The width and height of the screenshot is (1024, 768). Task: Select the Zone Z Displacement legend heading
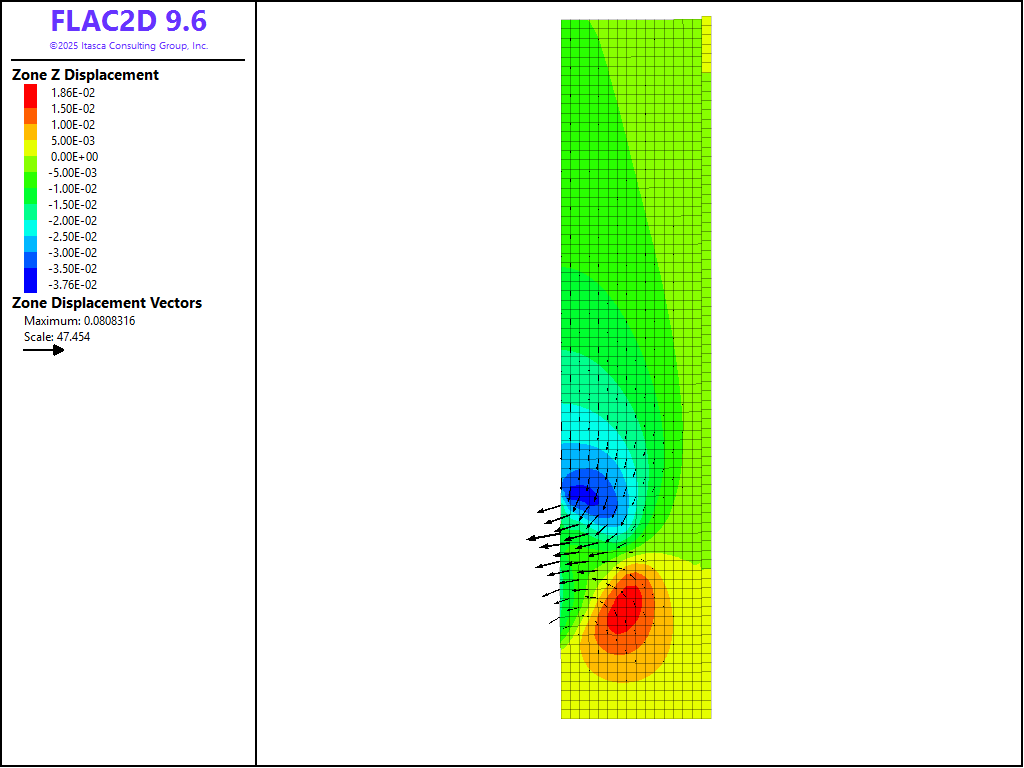click(x=85, y=75)
